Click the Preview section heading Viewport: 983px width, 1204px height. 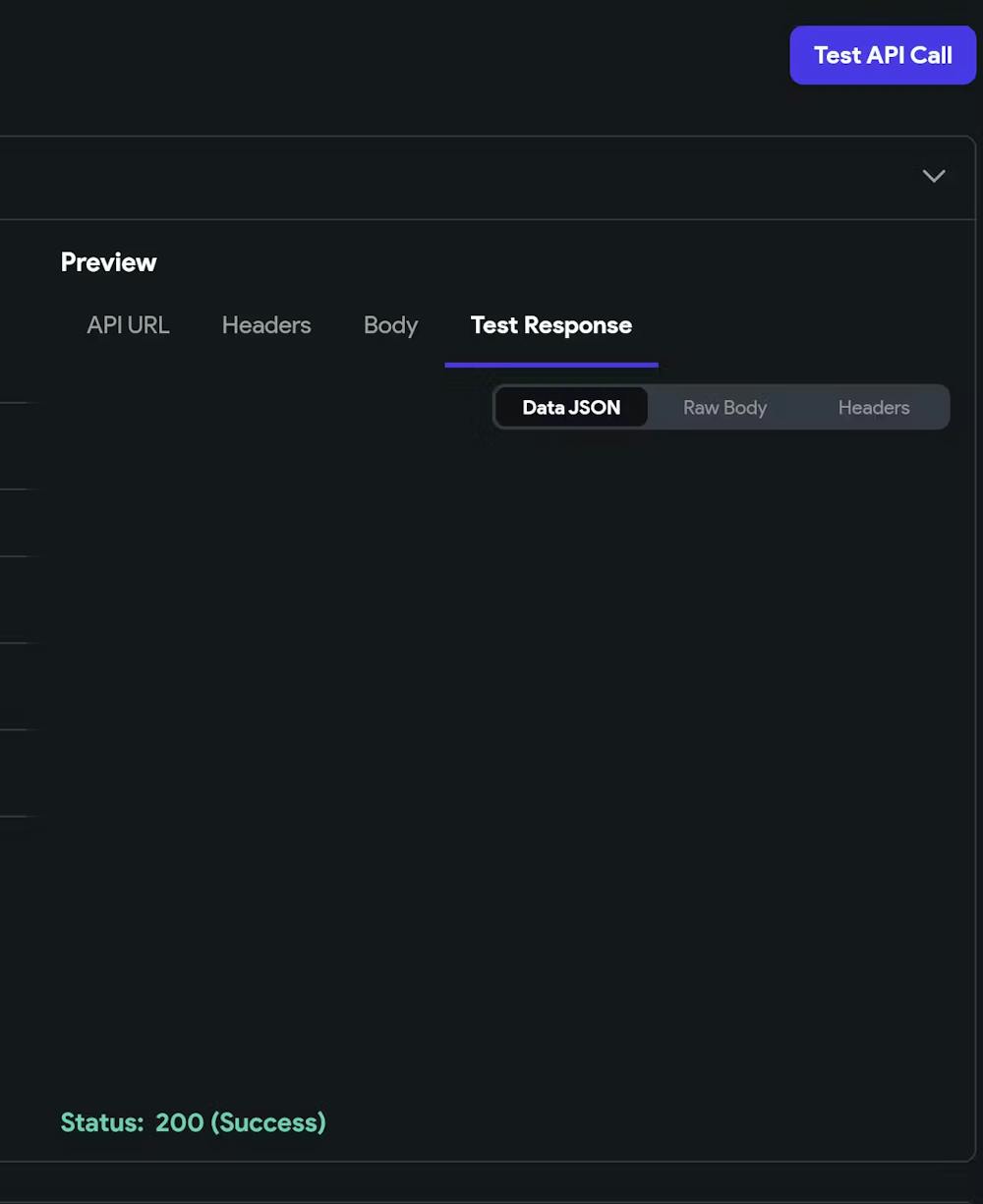tap(109, 262)
